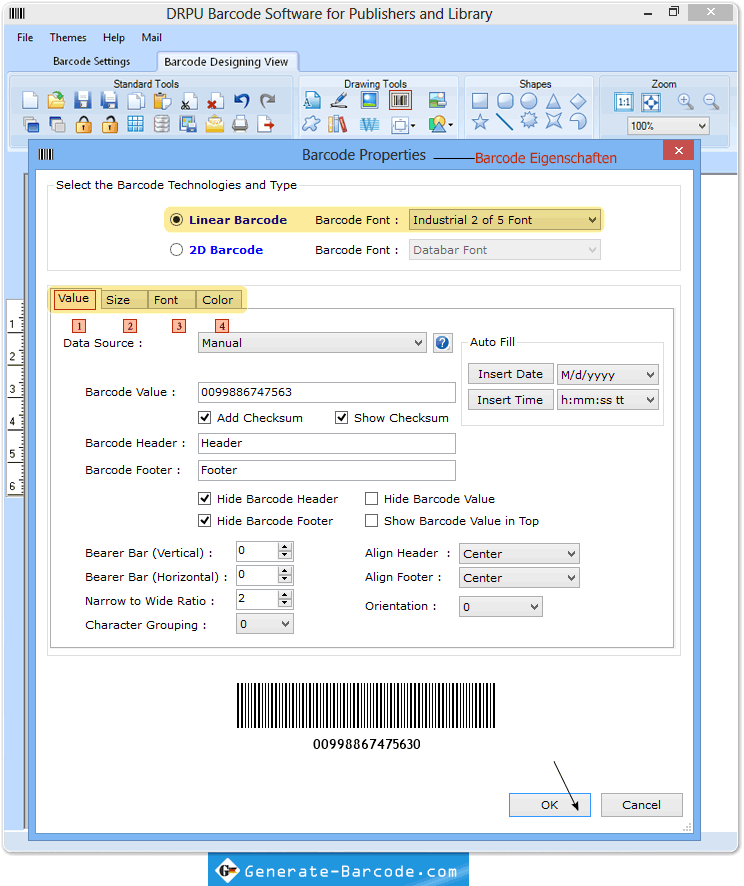
Task: Click the New document icon
Action: (30, 101)
